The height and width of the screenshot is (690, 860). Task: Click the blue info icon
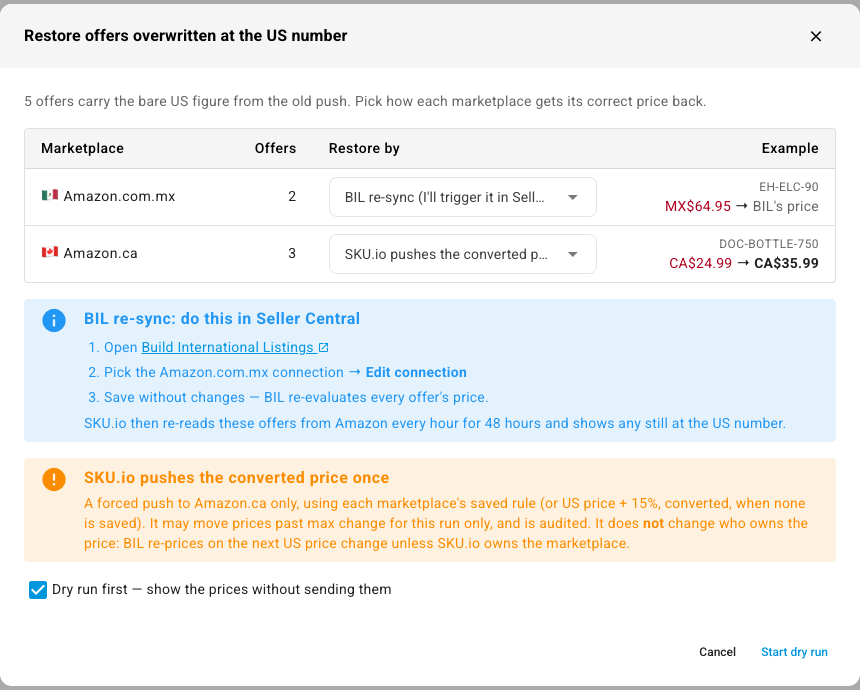pos(54,320)
